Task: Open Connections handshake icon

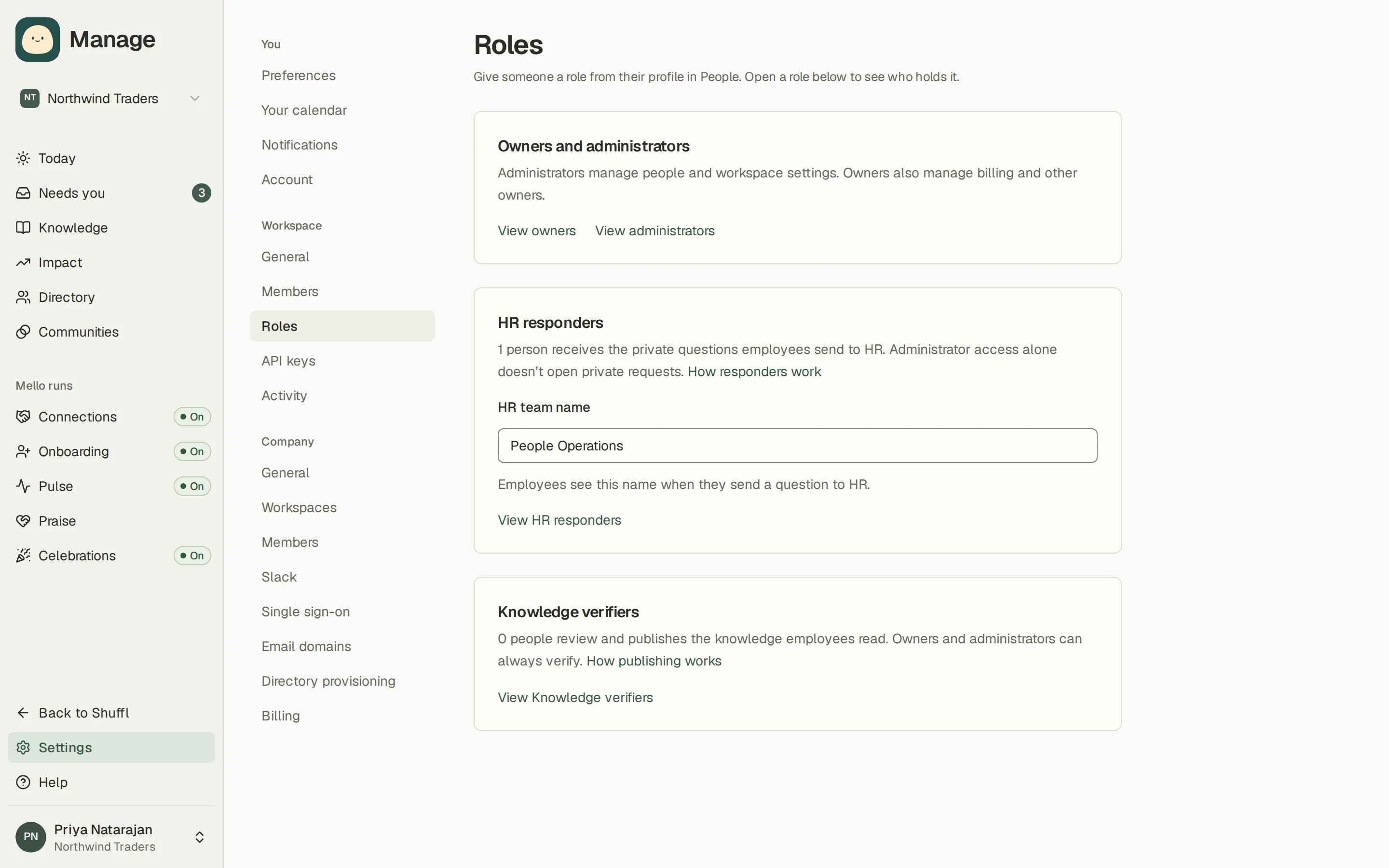Action: 23,417
